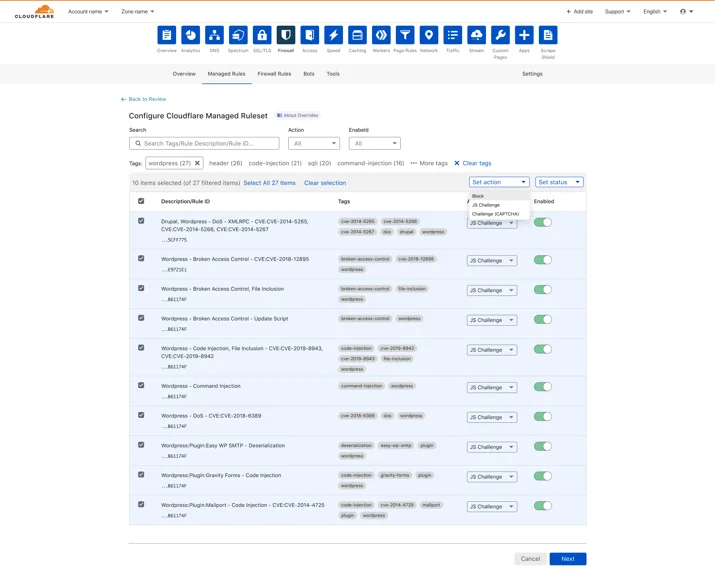This screenshot has height=588, width=715.
Task: Open the firewall Settings tab
Action: pos(532,74)
